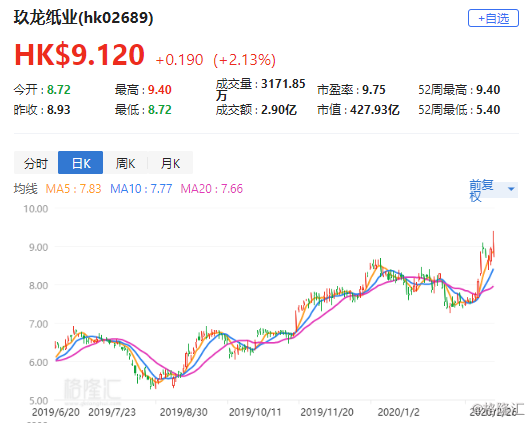Click the 9.00 y-axis label
532x423 pixels.
pyautogui.click(x=38, y=247)
